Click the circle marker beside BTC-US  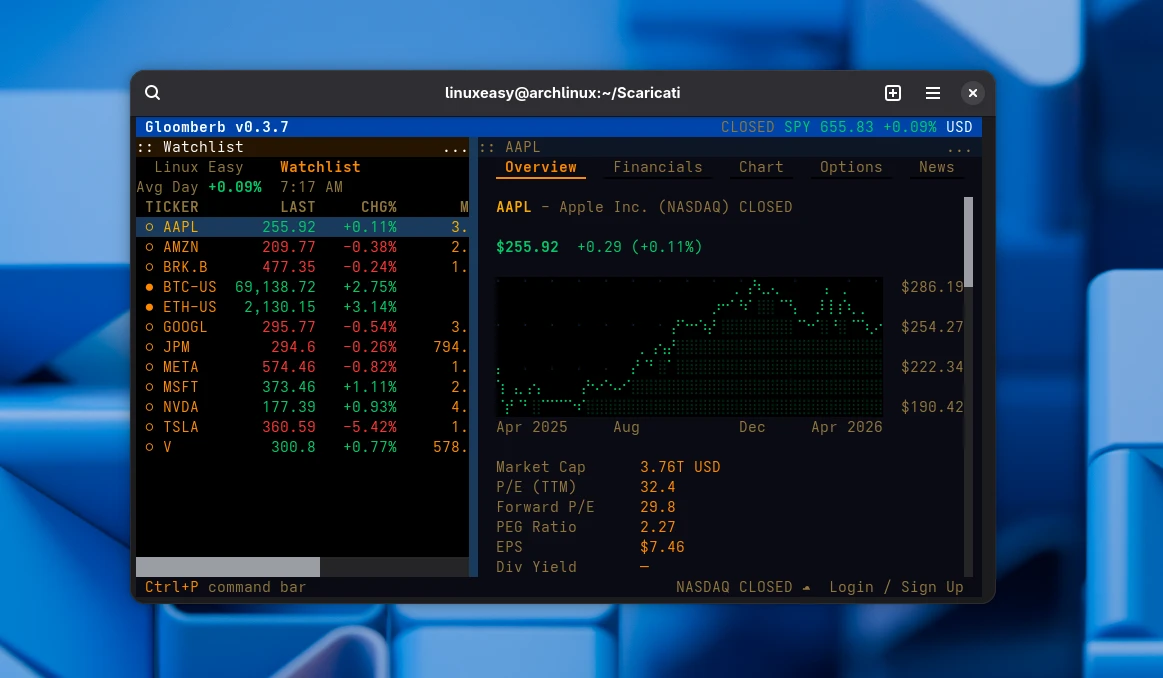150,287
